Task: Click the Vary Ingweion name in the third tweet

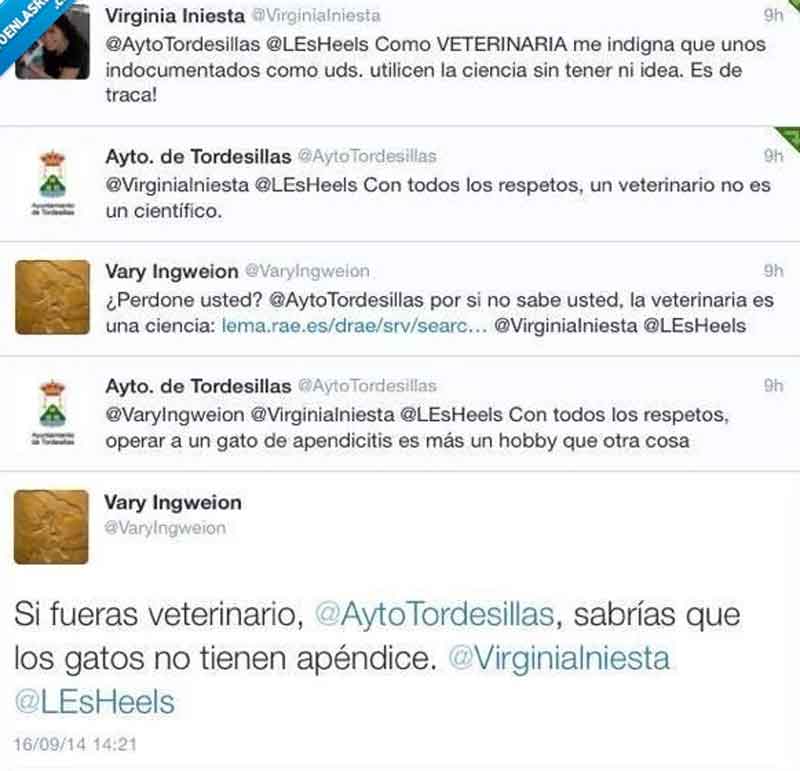Action: (x=171, y=271)
